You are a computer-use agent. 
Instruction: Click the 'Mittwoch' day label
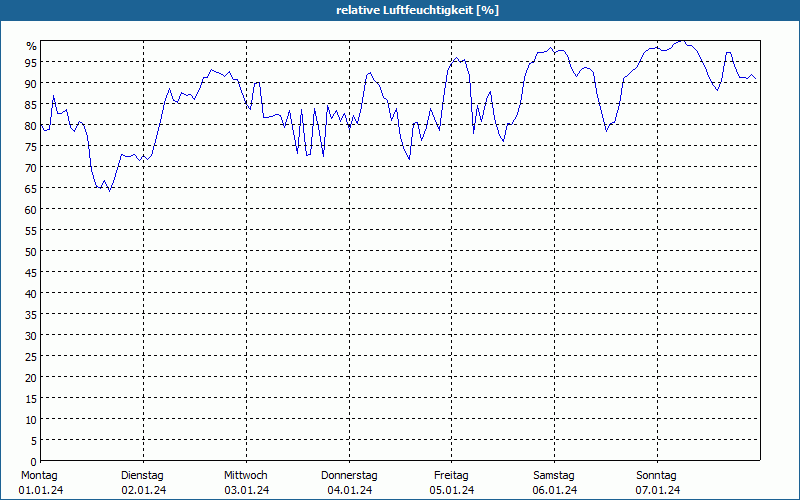[x=245, y=475]
